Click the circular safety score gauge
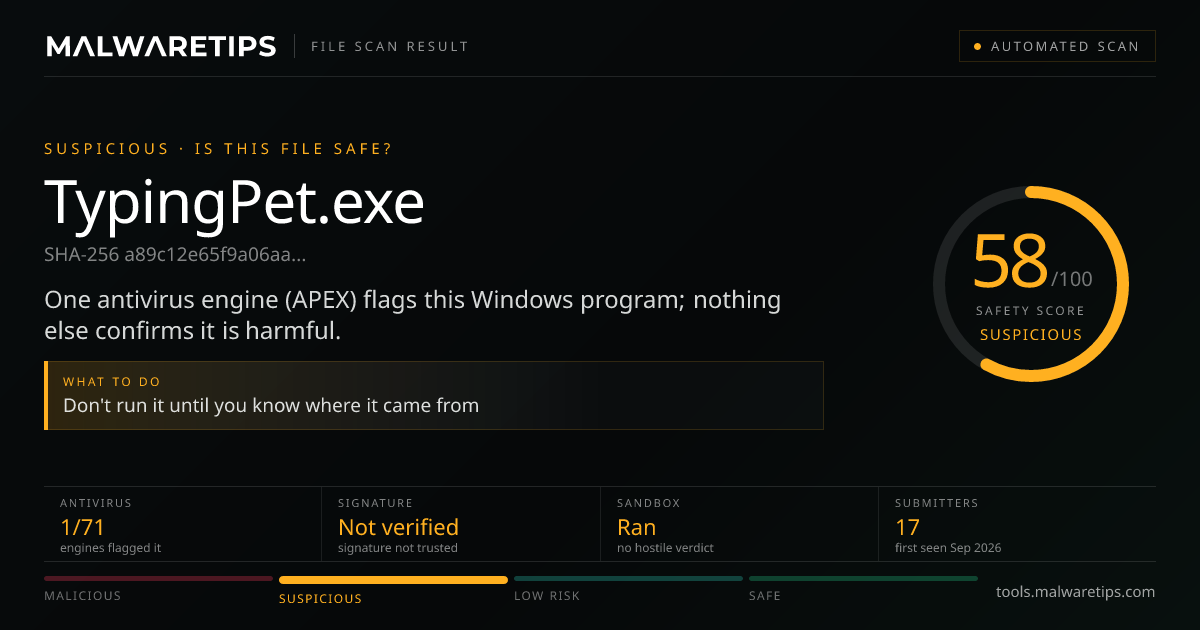 tap(1031, 283)
